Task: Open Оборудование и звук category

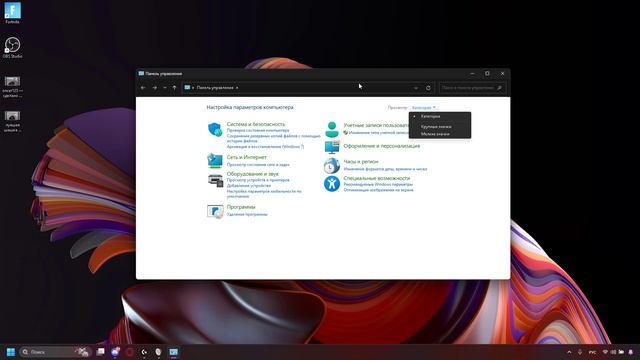Action: click(x=253, y=174)
